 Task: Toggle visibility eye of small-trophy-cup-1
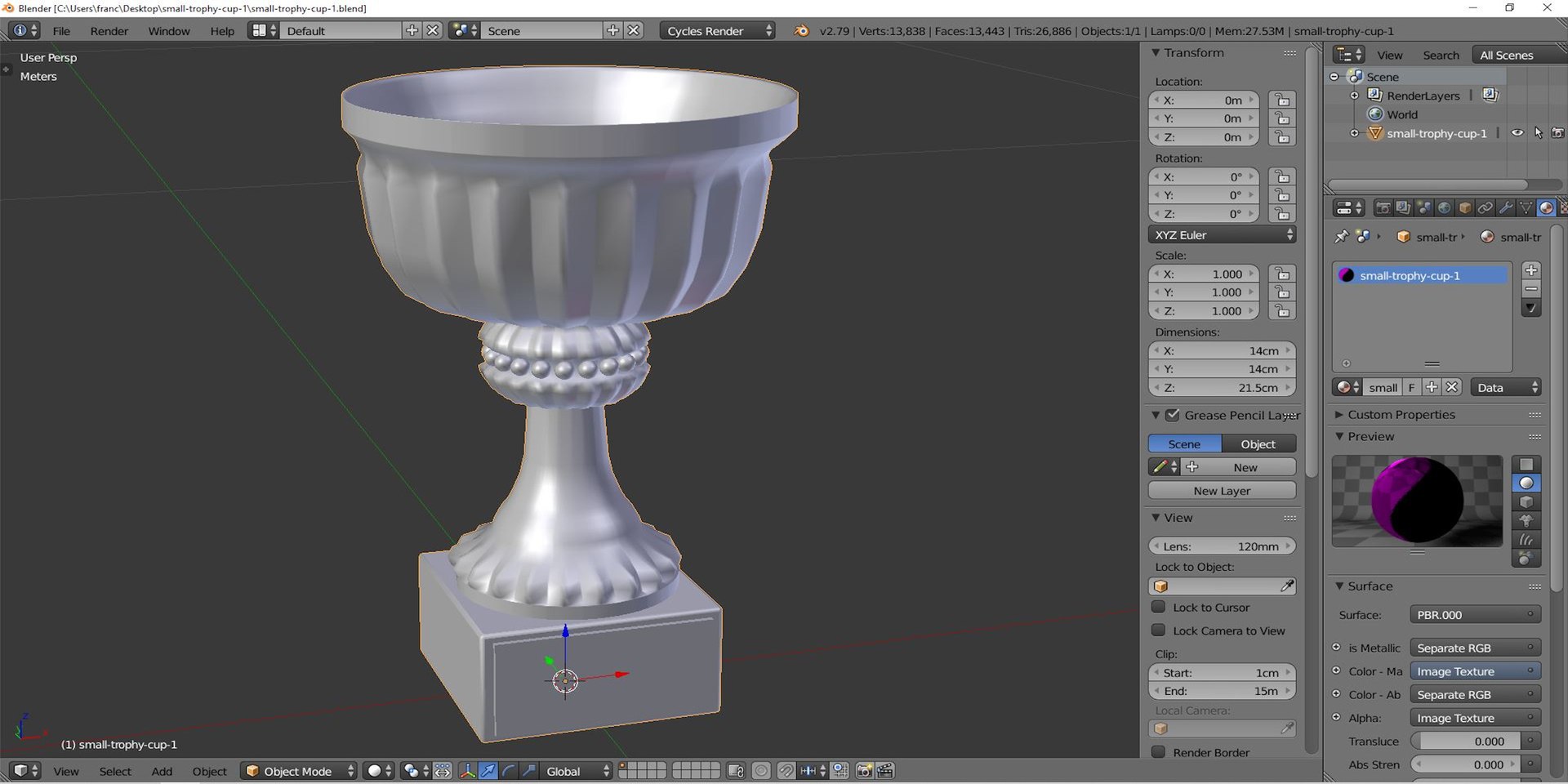point(1517,133)
